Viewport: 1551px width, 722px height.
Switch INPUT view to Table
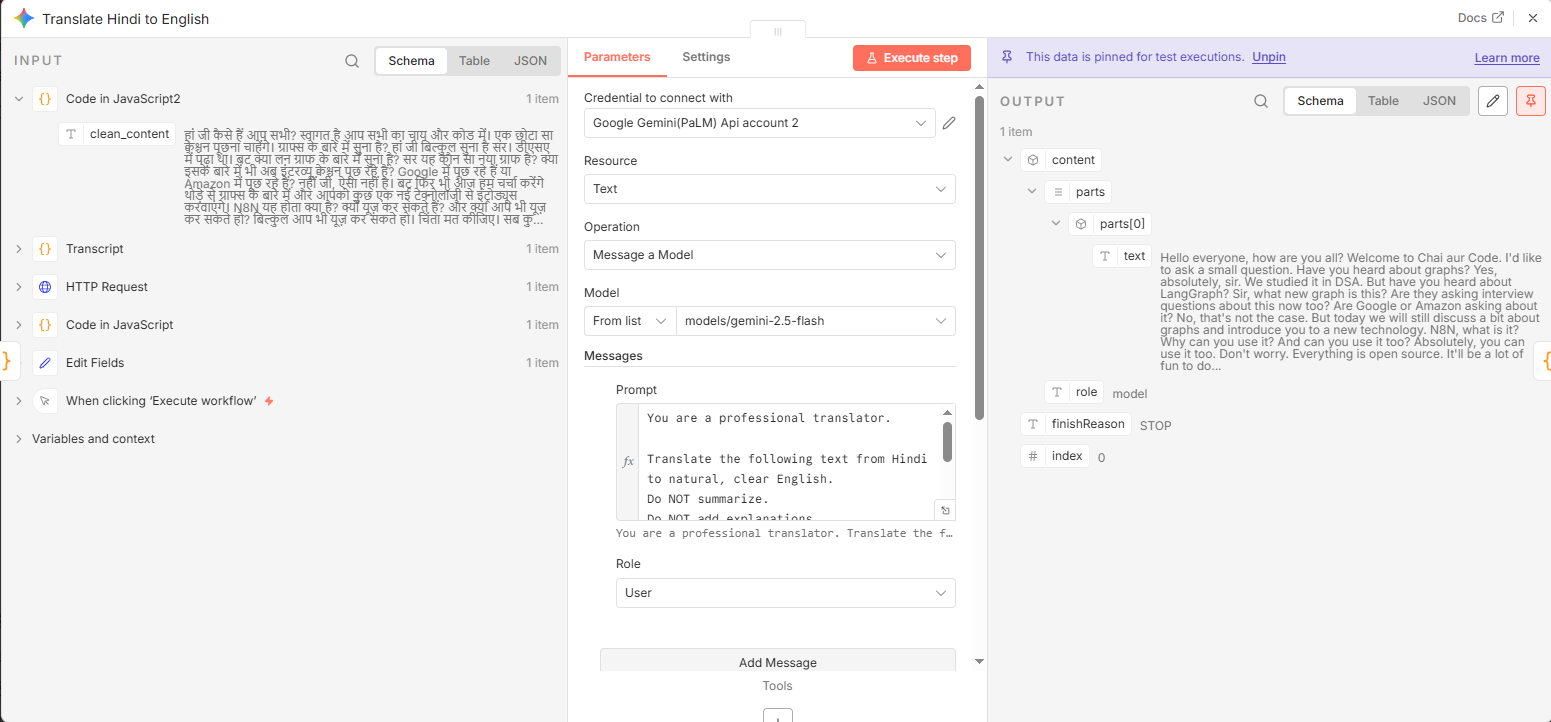point(474,61)
